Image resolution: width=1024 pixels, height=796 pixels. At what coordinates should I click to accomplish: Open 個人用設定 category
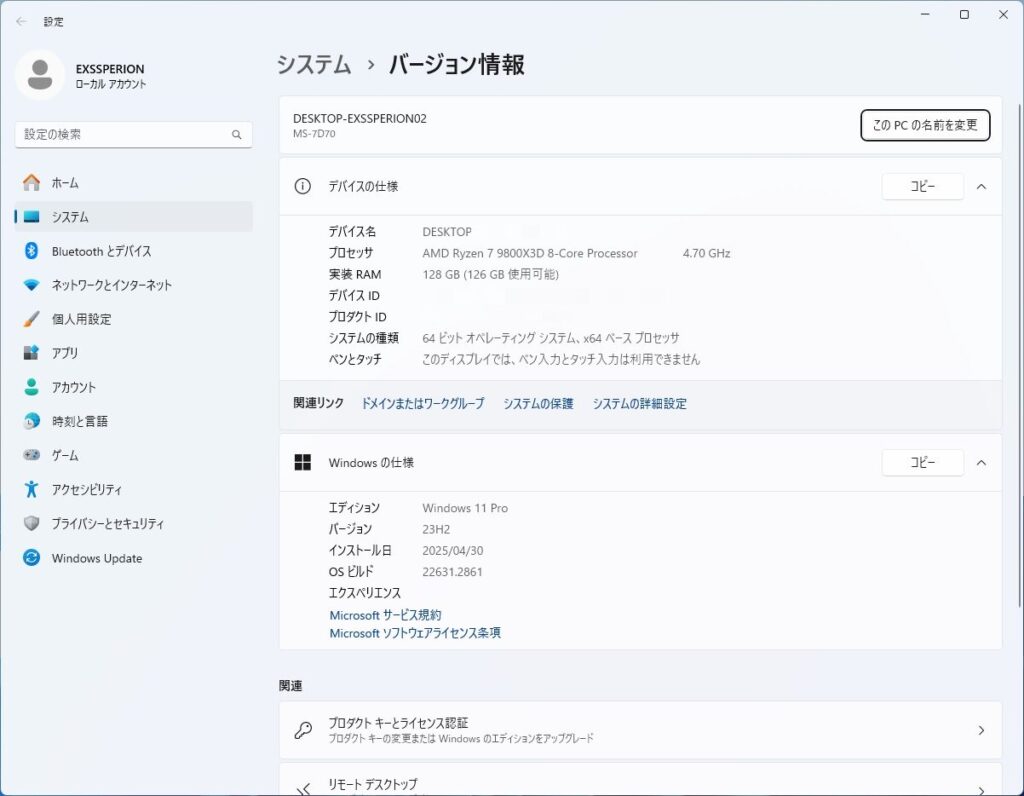click(x=133, y=319)
